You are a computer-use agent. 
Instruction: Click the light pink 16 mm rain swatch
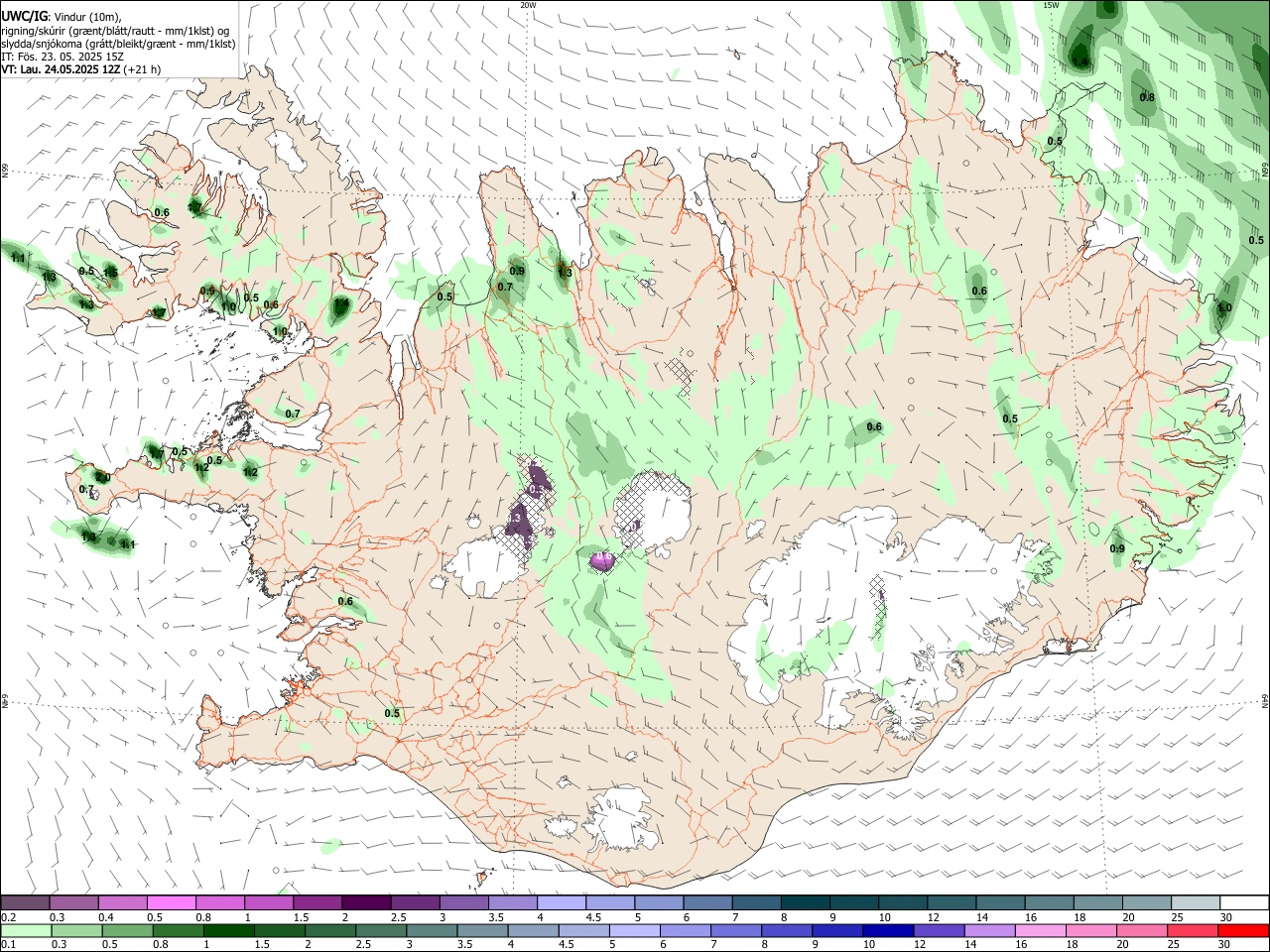click(1041, 930)
